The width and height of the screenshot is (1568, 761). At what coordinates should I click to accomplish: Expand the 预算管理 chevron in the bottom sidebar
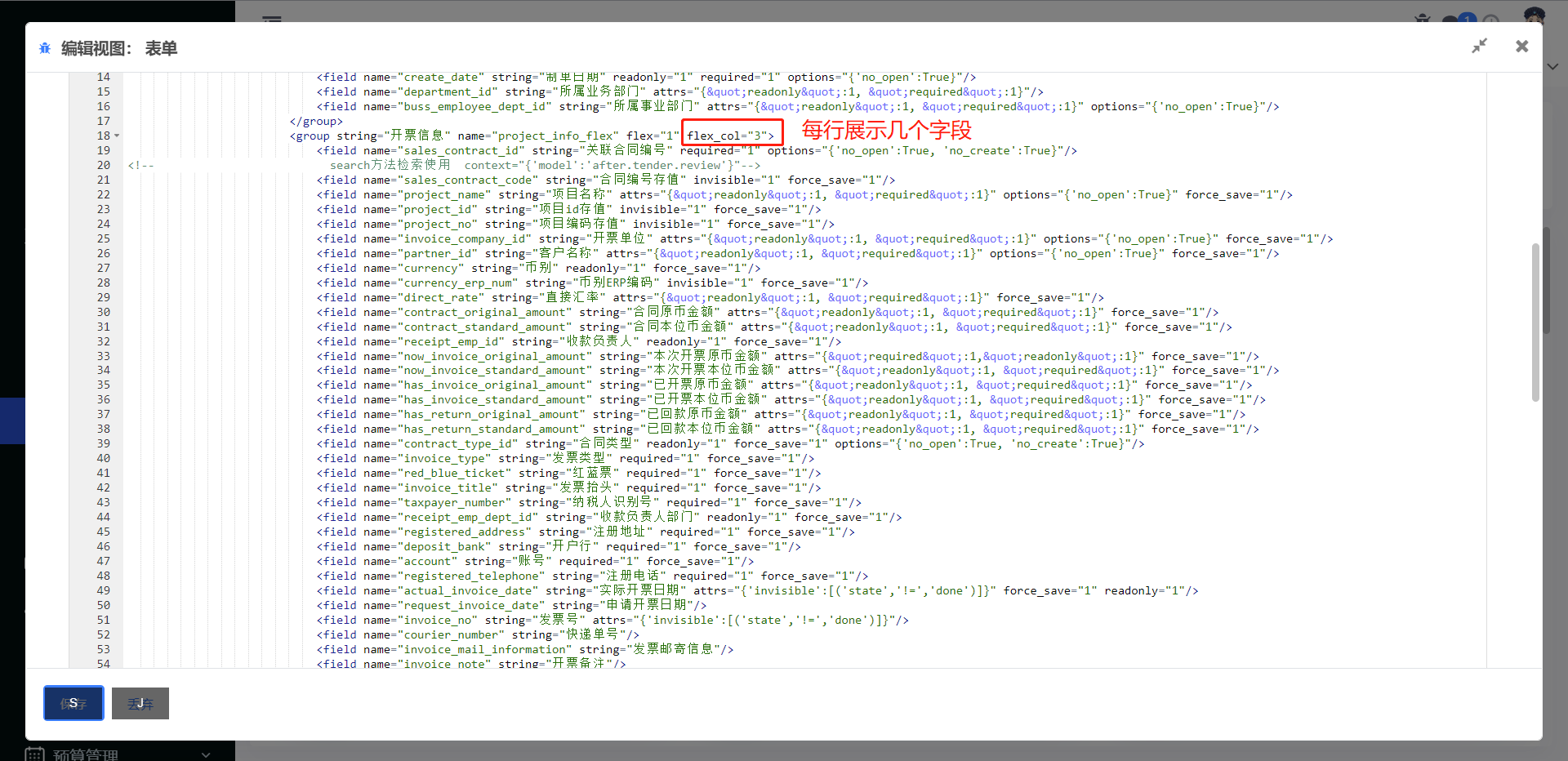[x=206, y=754]
